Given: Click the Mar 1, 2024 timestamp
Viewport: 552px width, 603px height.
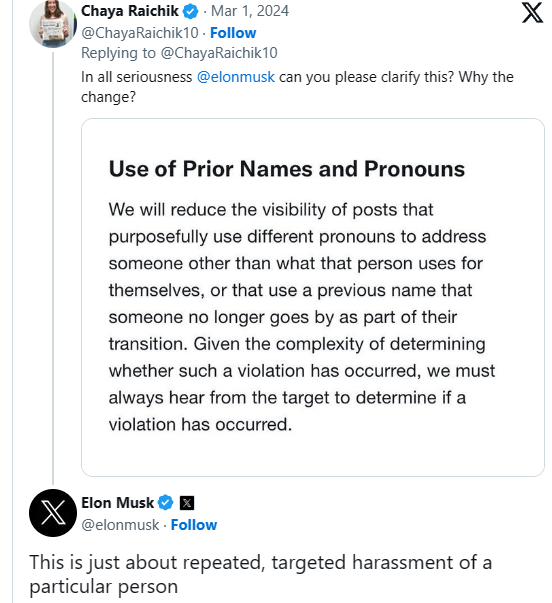Looking at the screenshot, I should [250, 11].
